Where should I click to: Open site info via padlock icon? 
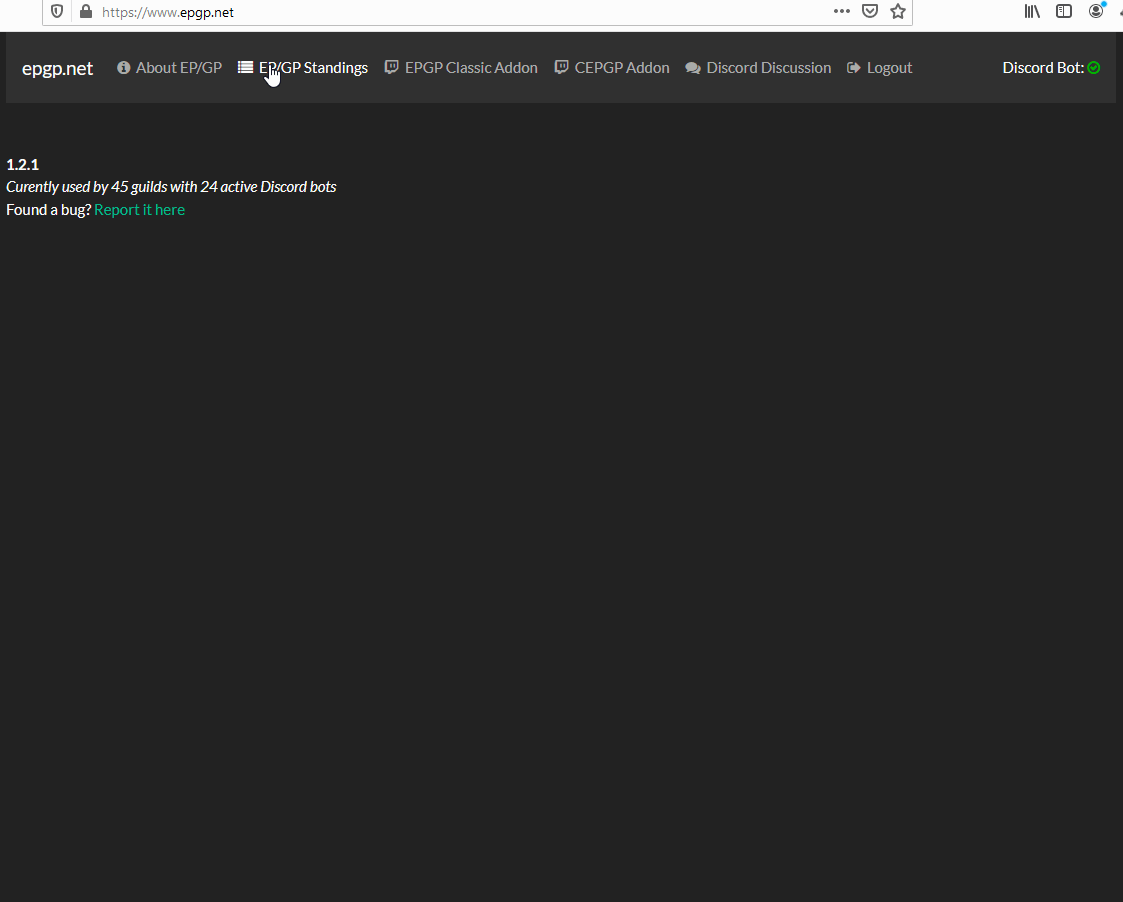point(85,12)
